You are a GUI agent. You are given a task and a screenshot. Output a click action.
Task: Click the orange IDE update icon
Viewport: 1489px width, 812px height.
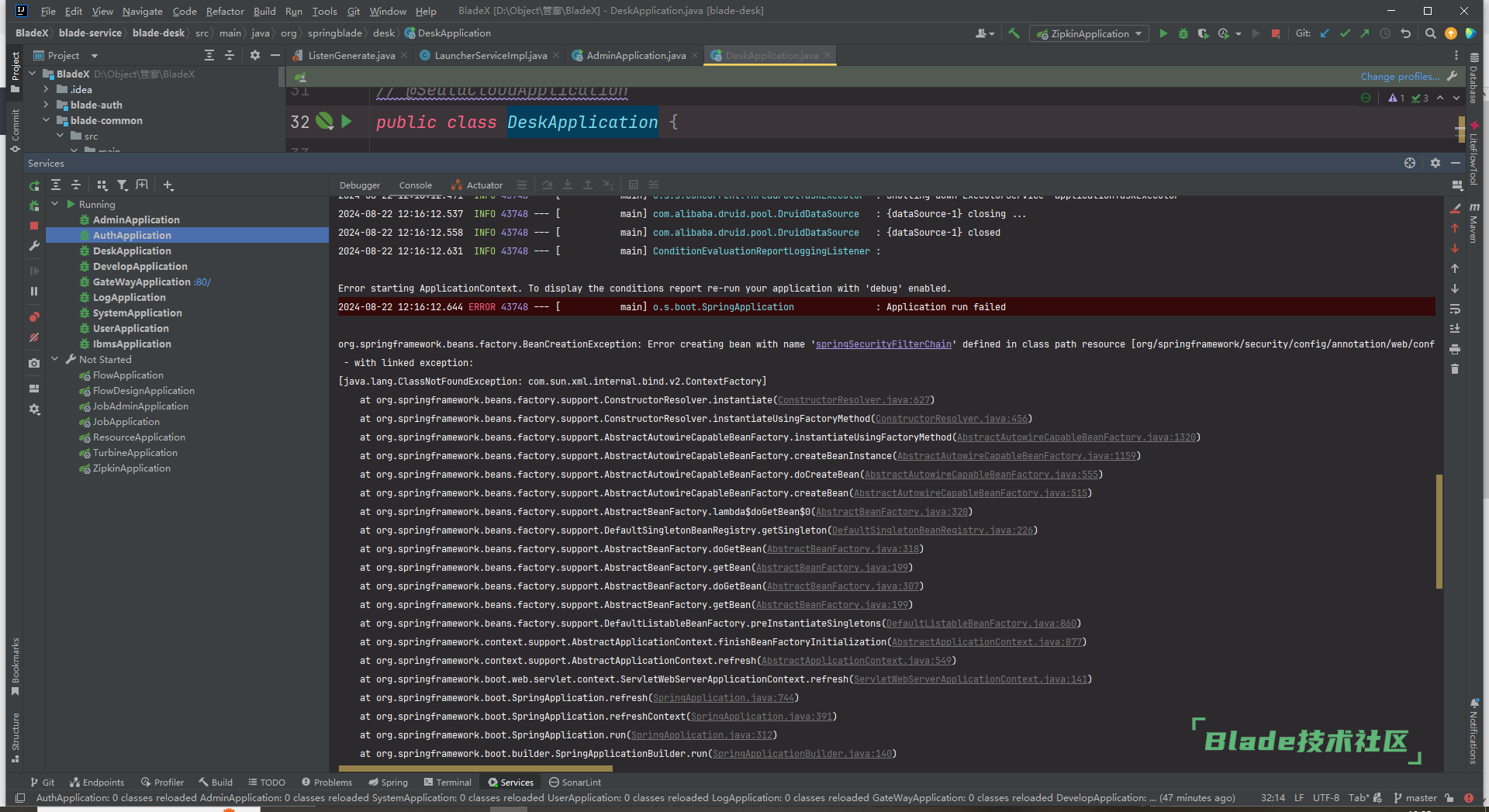coord(1451,33)
